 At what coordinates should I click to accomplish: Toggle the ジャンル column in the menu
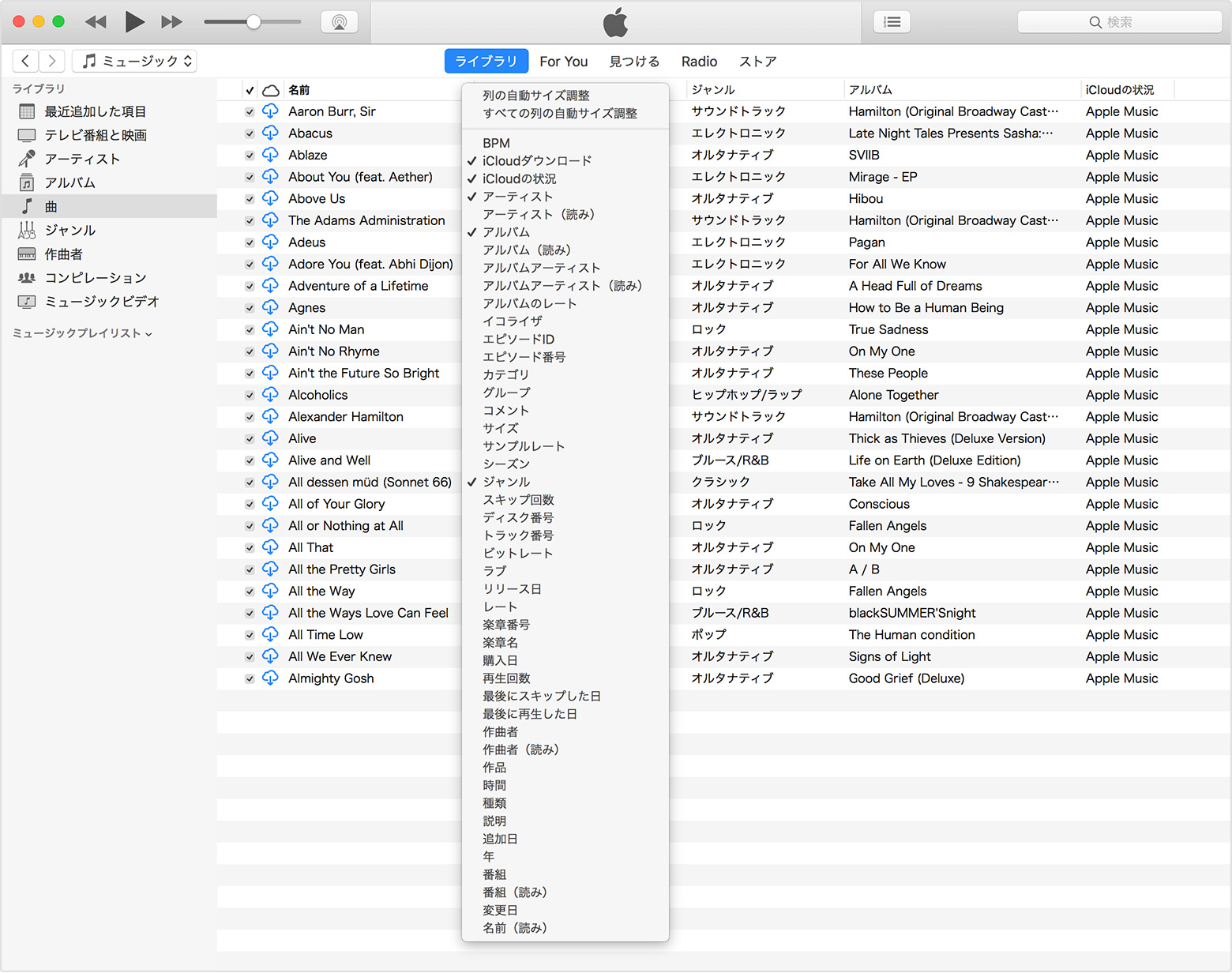tap(506, 482)
